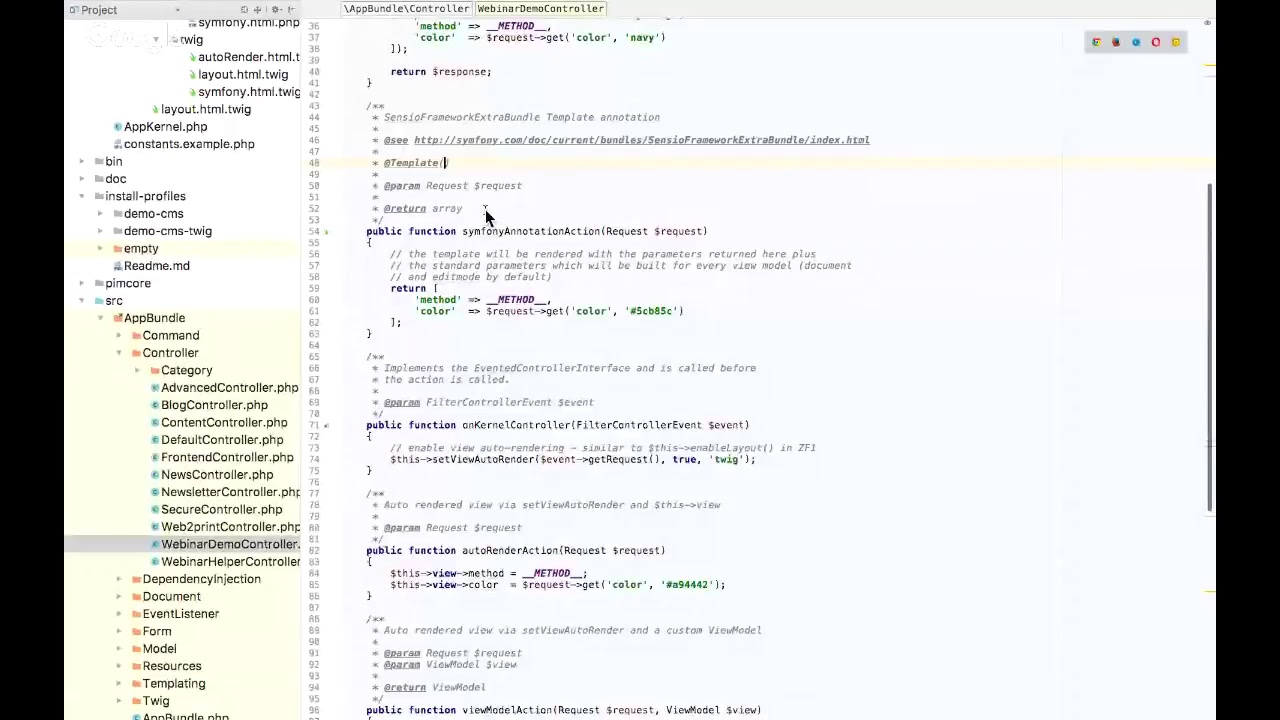Open preview in Opera browser icon
This screenshot has width=1280, height=720.
(1156, 42)
